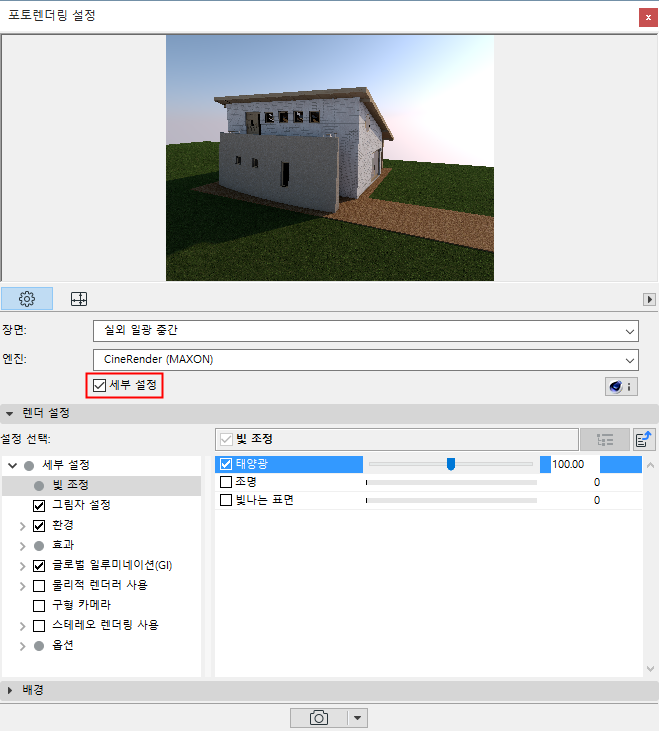Open the CineRender info button
The height and width of the screenshot is (731, 659).
click(621, 386)
